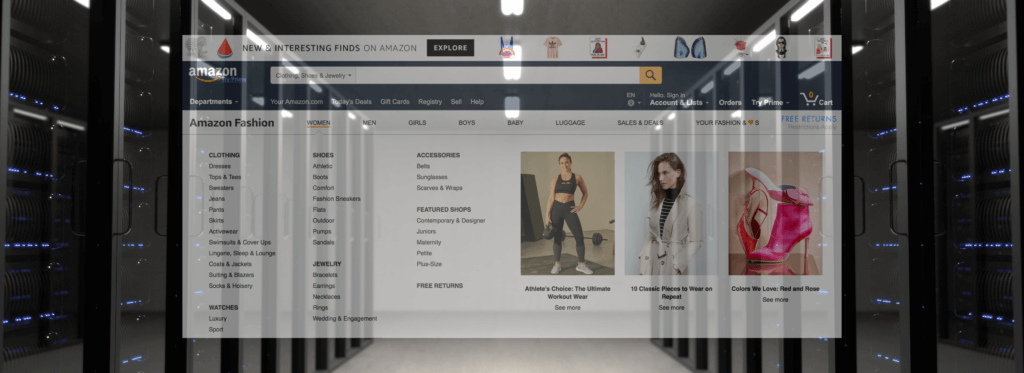Image resolution: width=1024 pixels, height=373 pixels.
Task: Open the pink Adidas t-shirt product
Action: [552, 48]
